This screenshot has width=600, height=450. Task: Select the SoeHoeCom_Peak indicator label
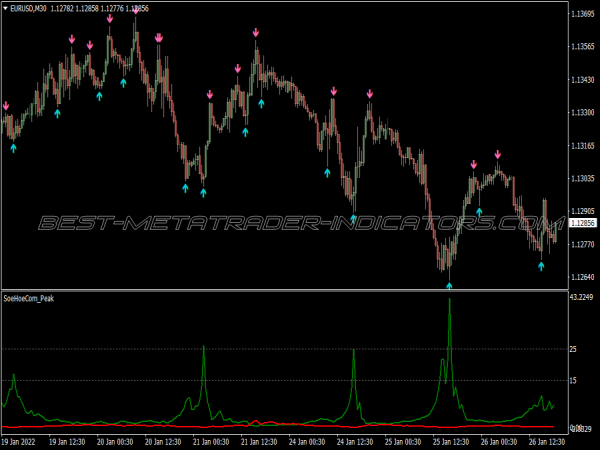[29, 298]
